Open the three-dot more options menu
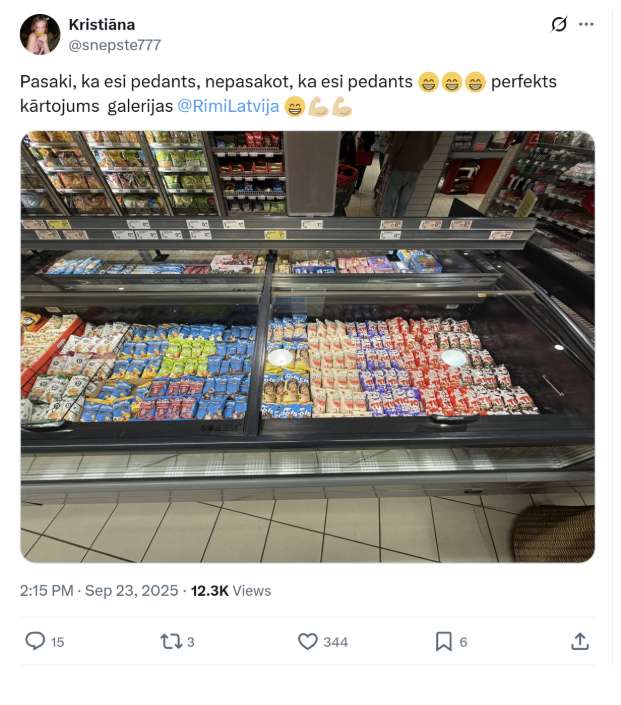The image size is (621, 705). pyautogui.click(x=586, y=24)
